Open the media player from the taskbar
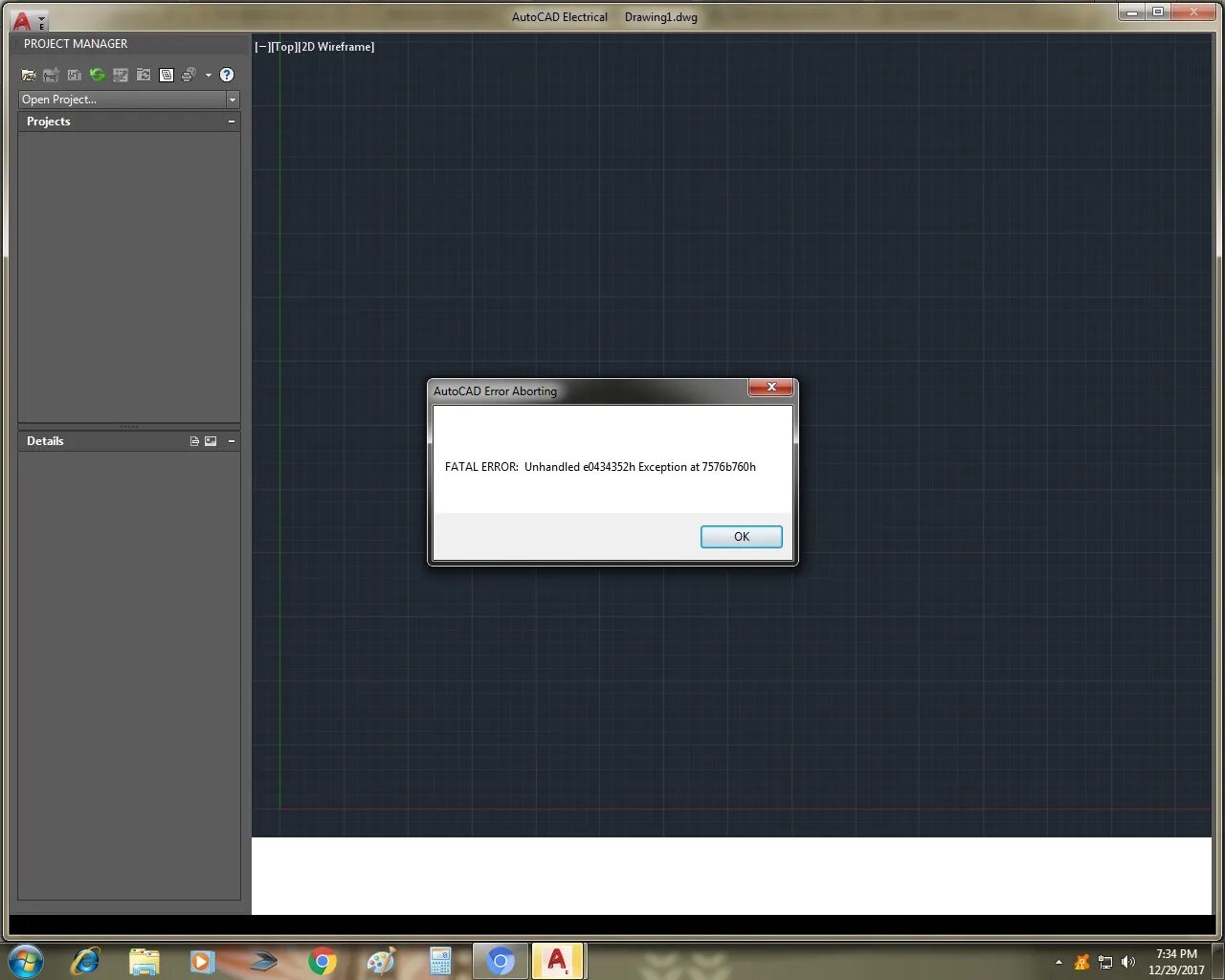Viewport: 1225px width, 980px height. (x=203, y=961)
